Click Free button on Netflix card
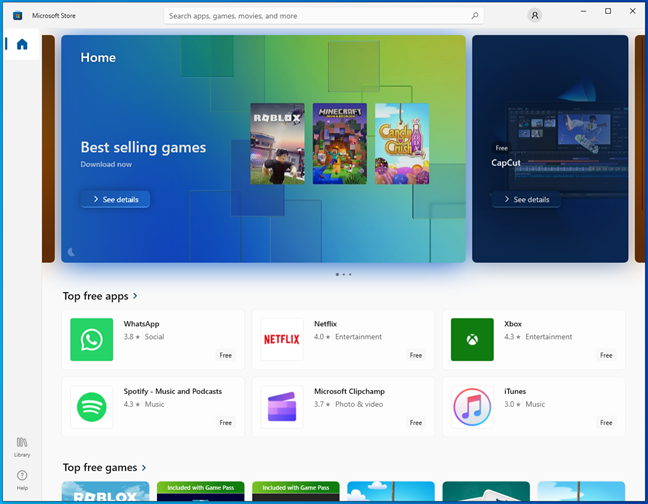 (x=416, y=355)
